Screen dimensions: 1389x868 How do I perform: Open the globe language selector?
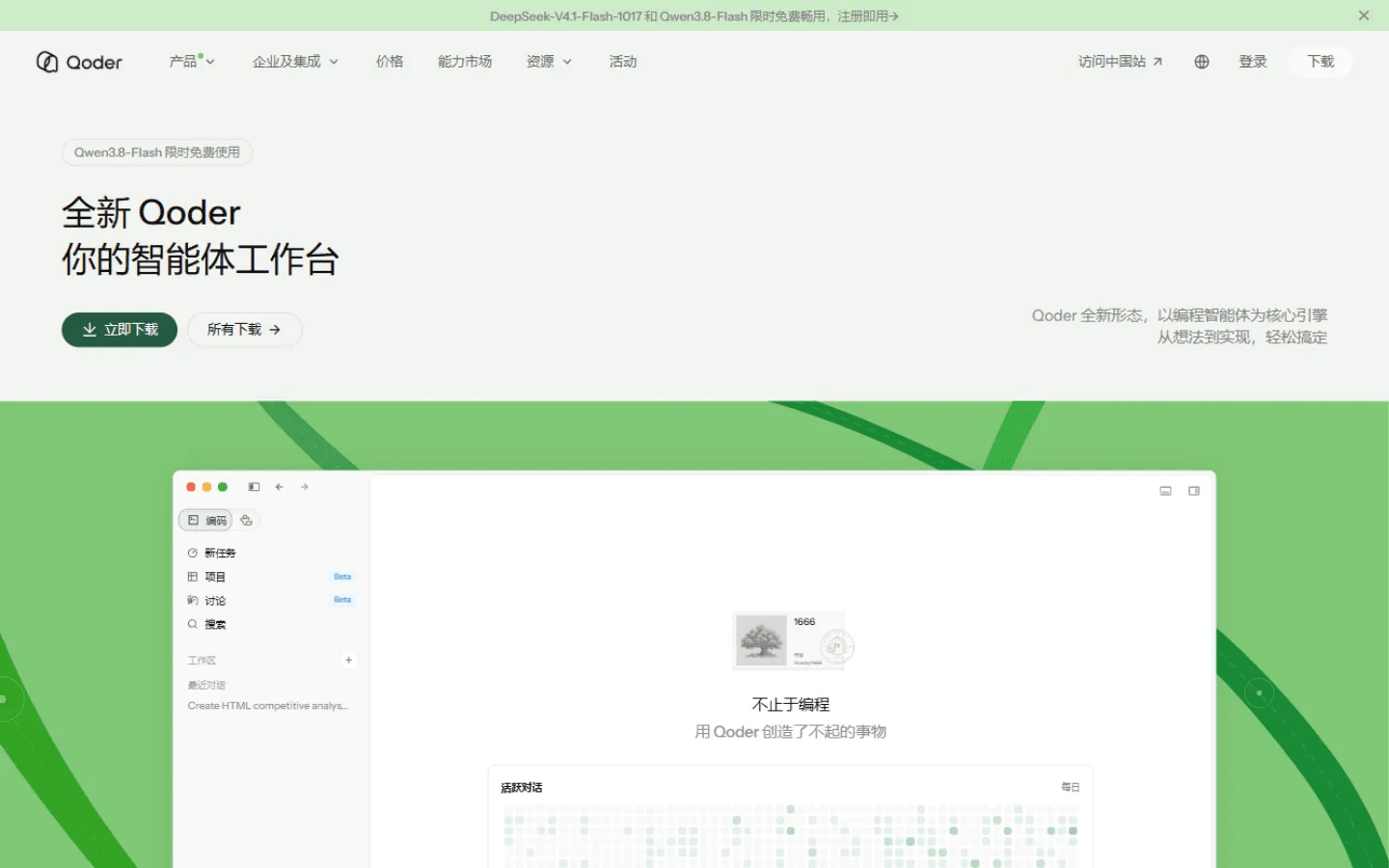click(x=1201, y=62)
